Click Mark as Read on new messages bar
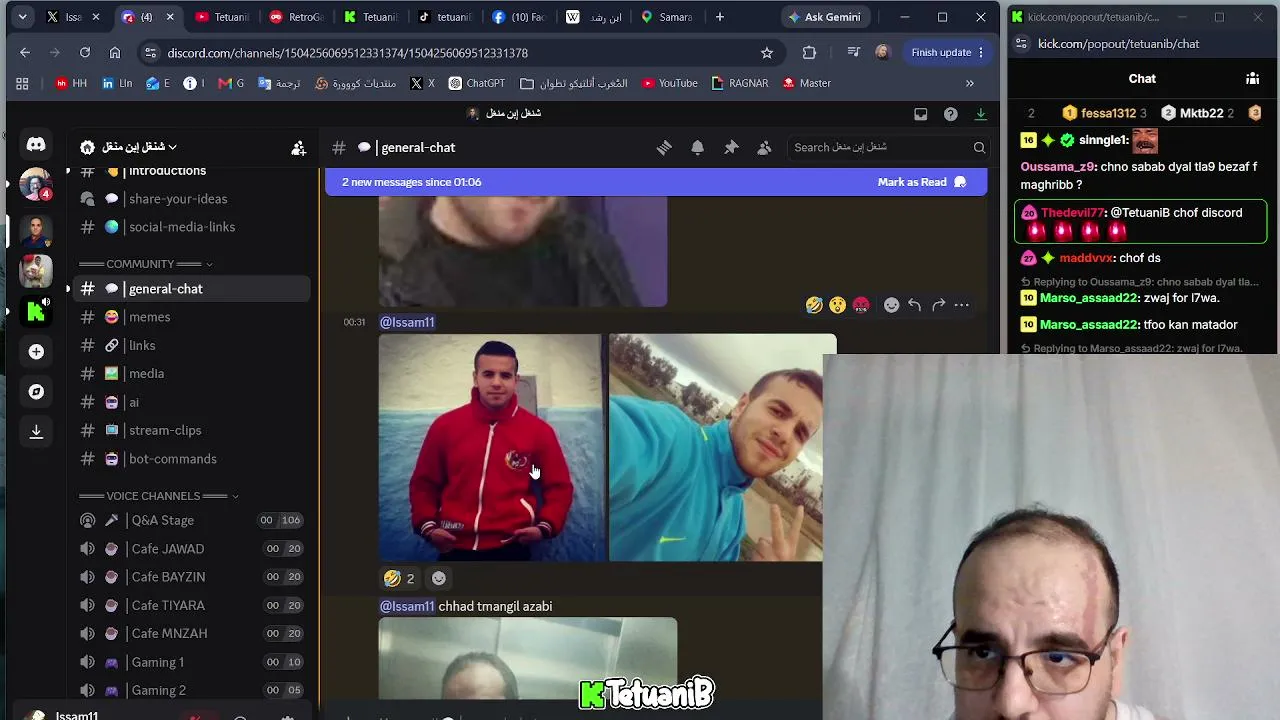Viewport: 1280px width, 720px height. click(x=921, y=182)
